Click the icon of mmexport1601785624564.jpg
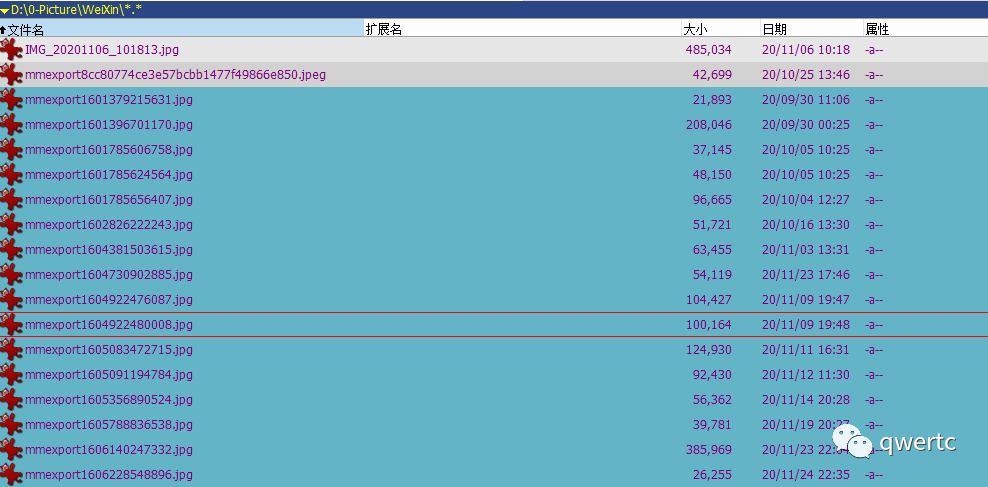The image size is (988, 487). point(11,175)
